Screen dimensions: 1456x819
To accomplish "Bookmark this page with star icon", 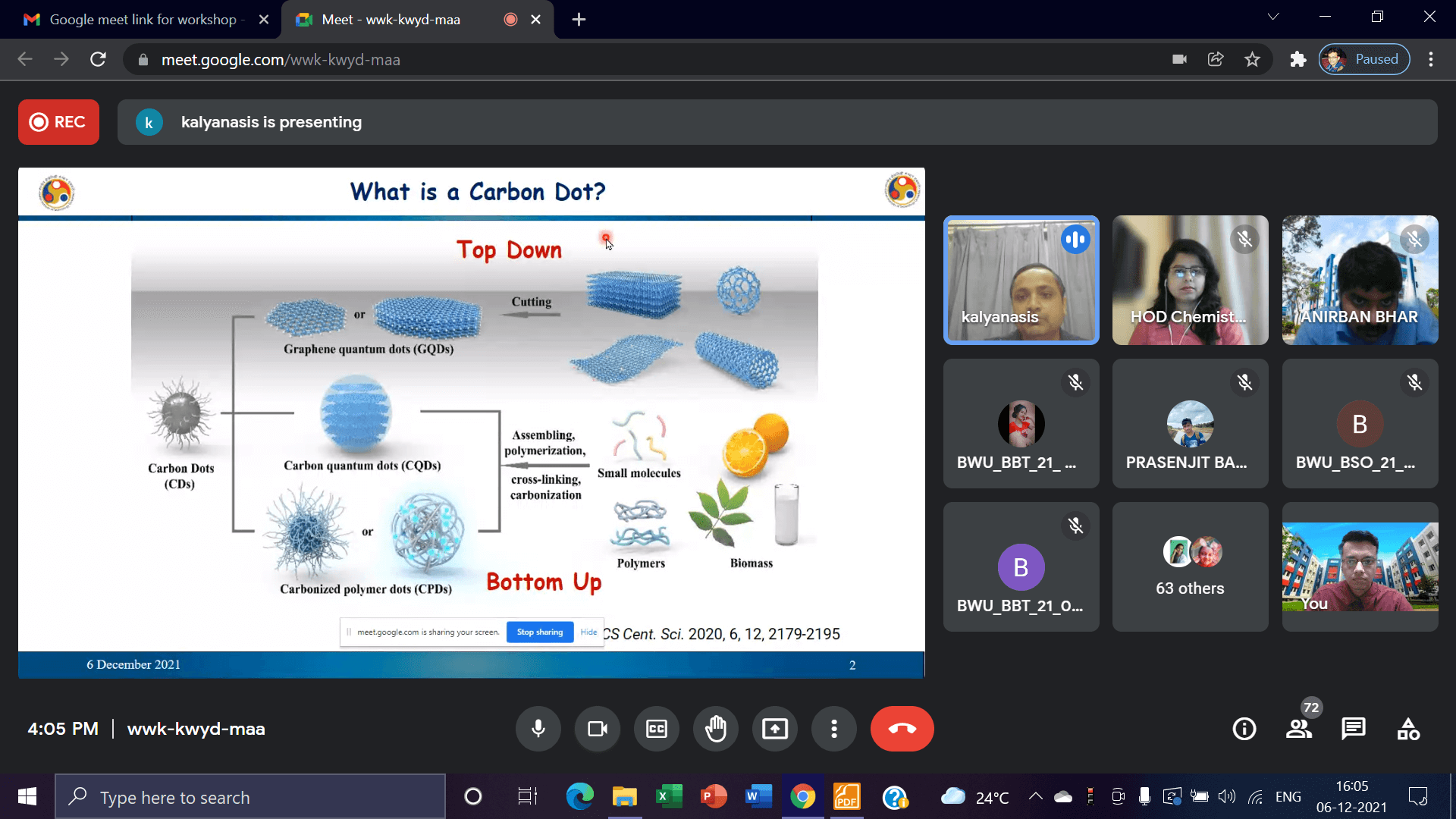I will point(1252,59).
